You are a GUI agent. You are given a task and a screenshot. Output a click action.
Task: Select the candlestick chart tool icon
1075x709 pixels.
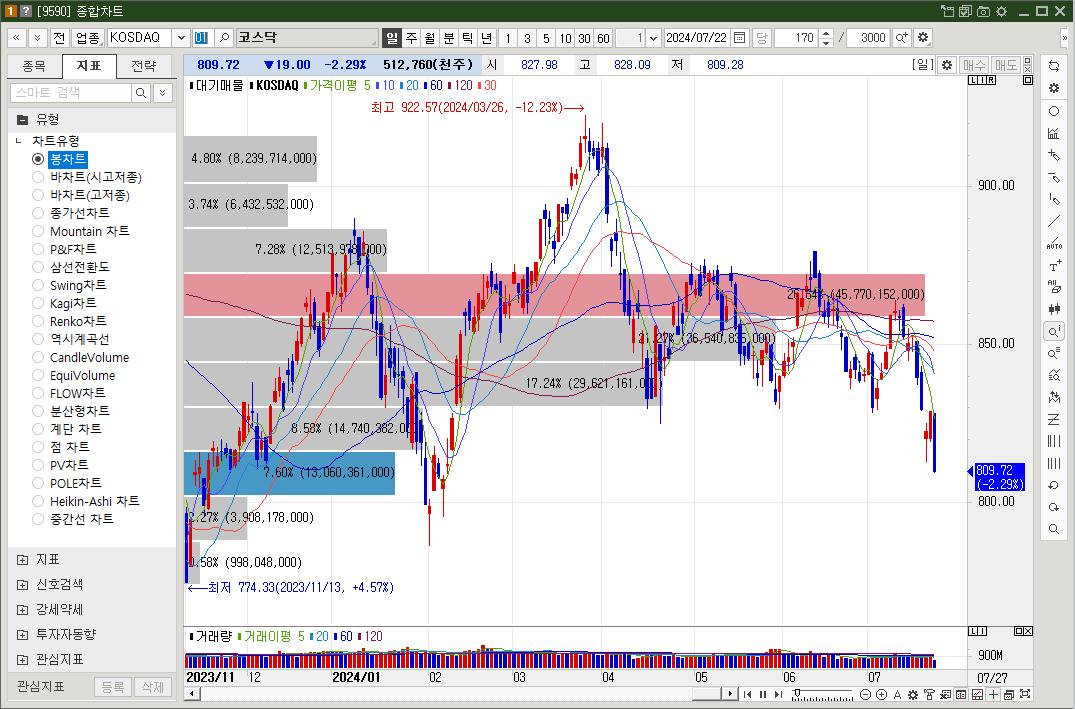[1054, 309]
